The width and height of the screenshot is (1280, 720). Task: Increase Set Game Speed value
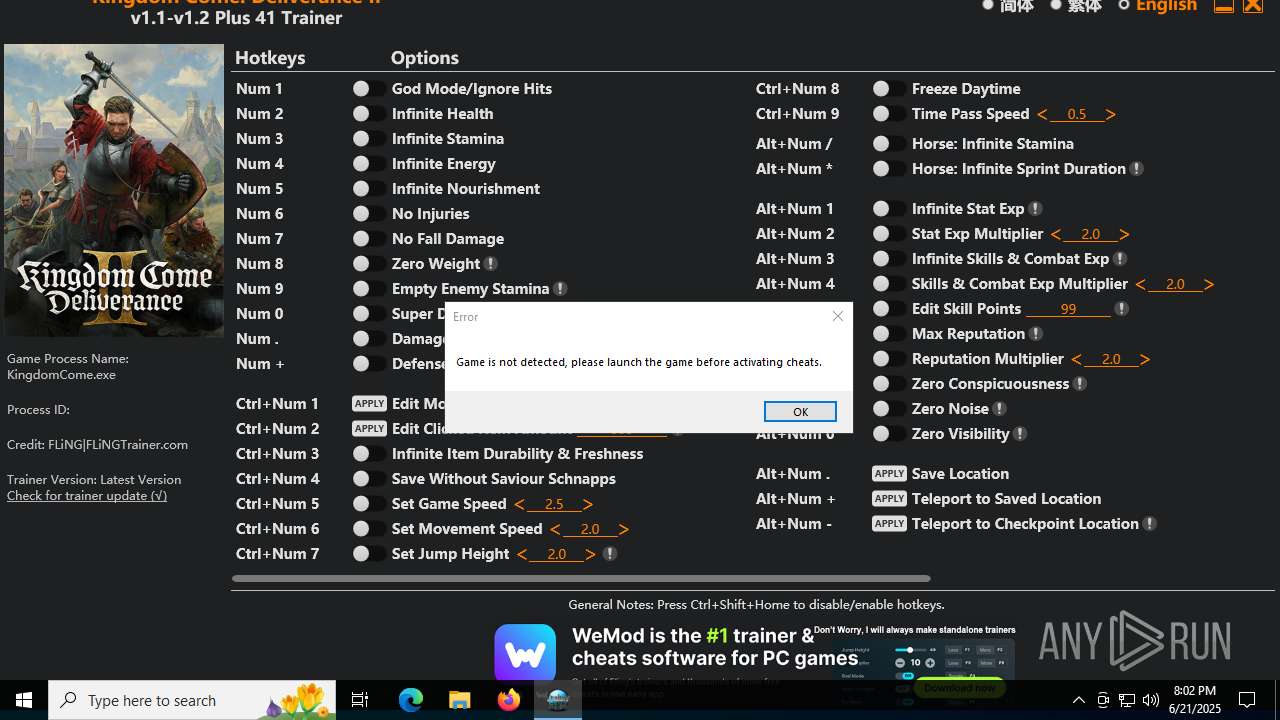pos(588,505)
